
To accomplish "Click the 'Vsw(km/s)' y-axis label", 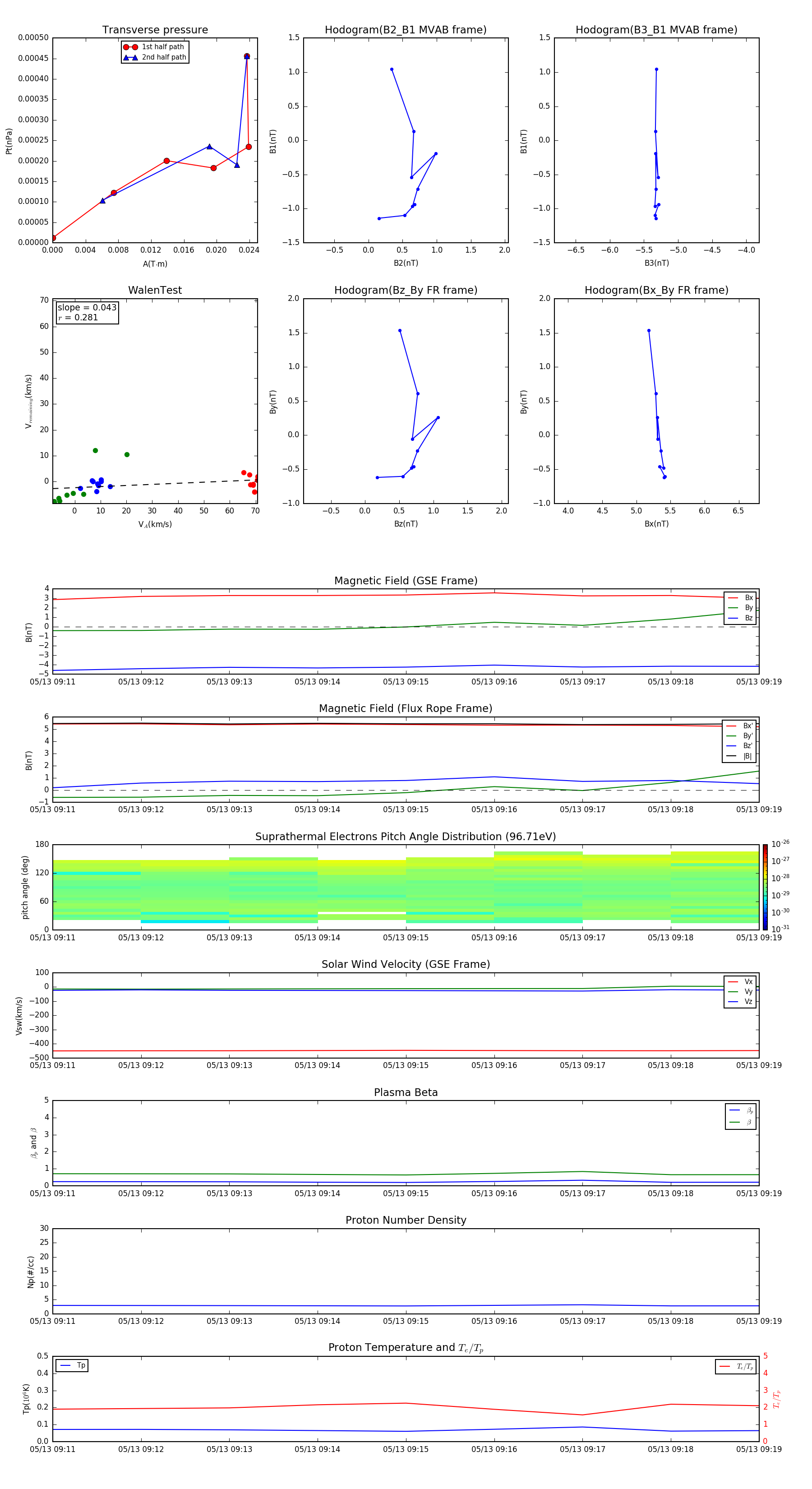I will pos(18,1016).
